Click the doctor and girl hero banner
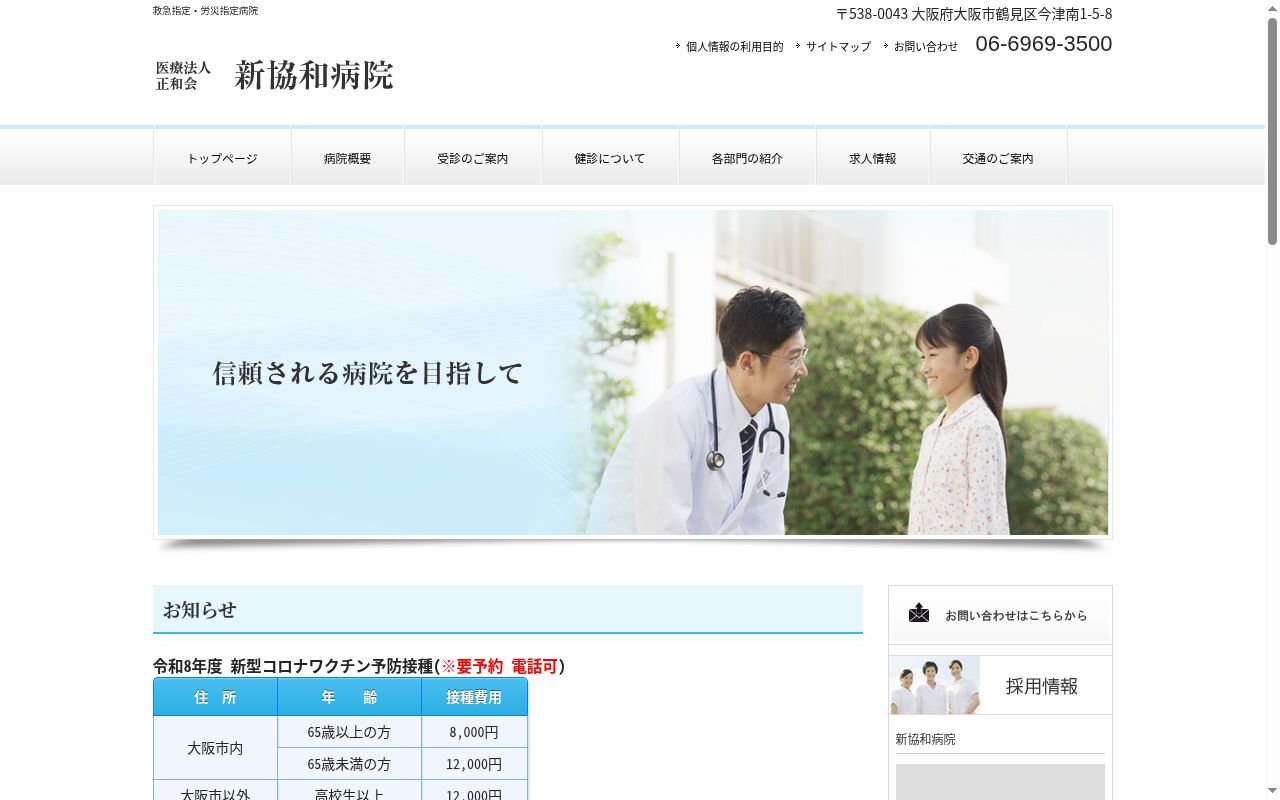This screenshot has width=1280, height=800. click(x=633, y=372)
